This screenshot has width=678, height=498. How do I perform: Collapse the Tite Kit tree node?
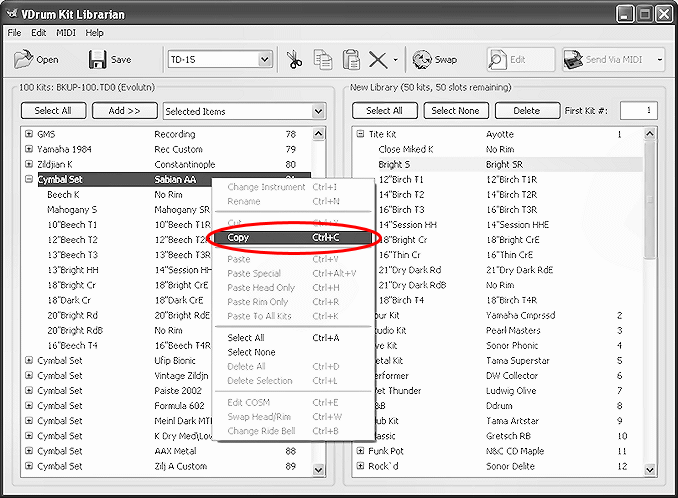coord(360,134)
